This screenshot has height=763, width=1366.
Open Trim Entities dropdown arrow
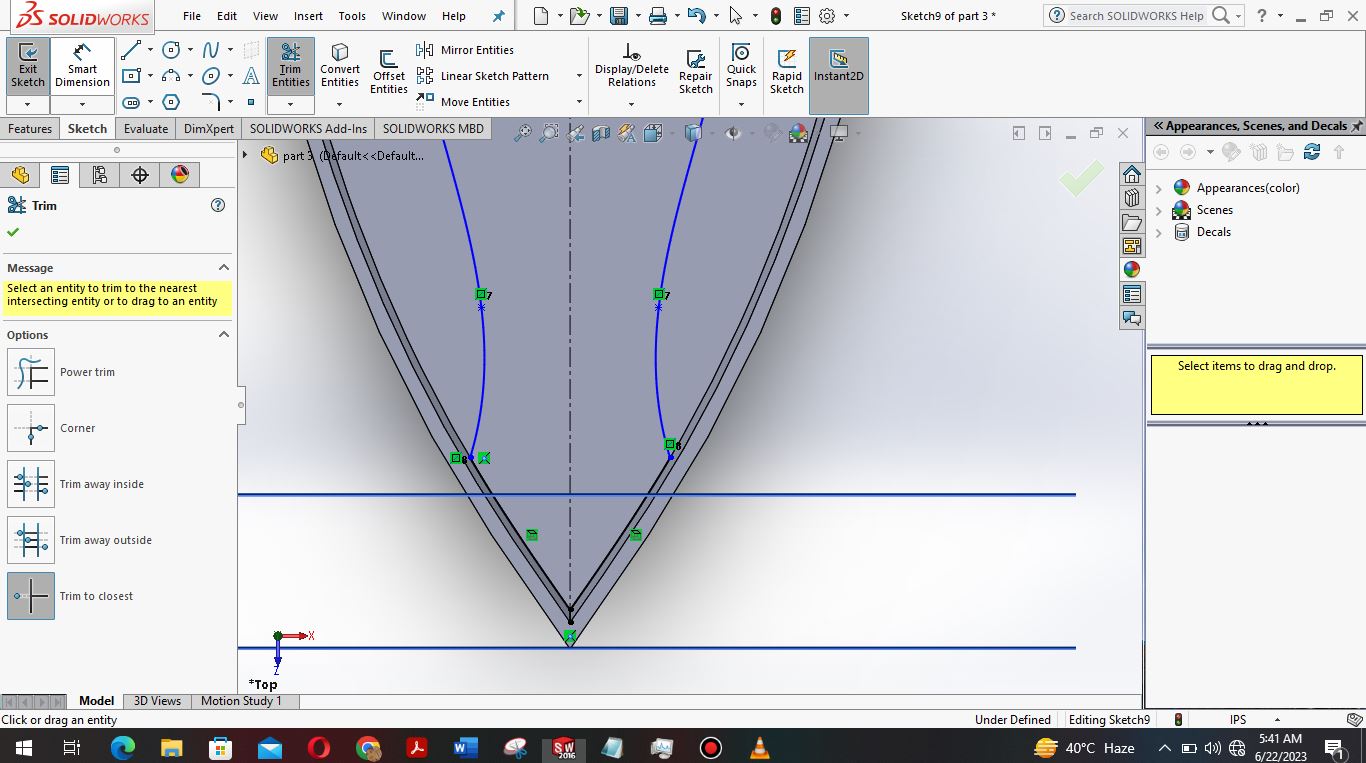pyautogui.click(x=290, y=104)
